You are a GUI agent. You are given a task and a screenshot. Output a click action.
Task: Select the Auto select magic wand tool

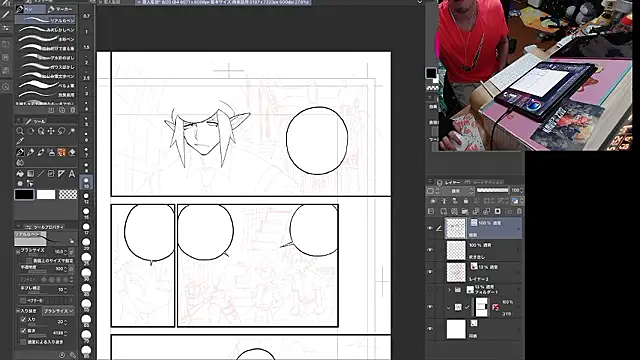point(72,131)
